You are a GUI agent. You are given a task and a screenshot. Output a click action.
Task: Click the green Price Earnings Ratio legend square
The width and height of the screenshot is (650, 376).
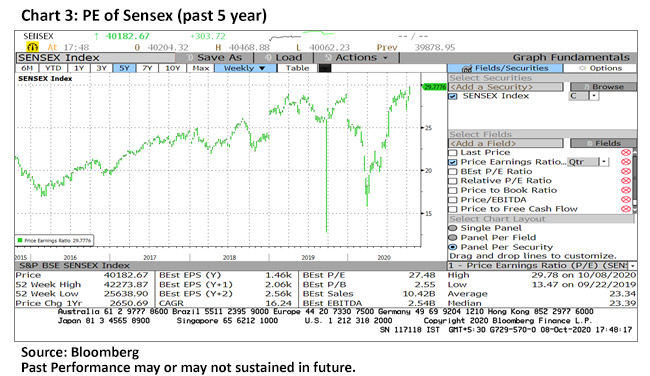[x=19, y=240]
